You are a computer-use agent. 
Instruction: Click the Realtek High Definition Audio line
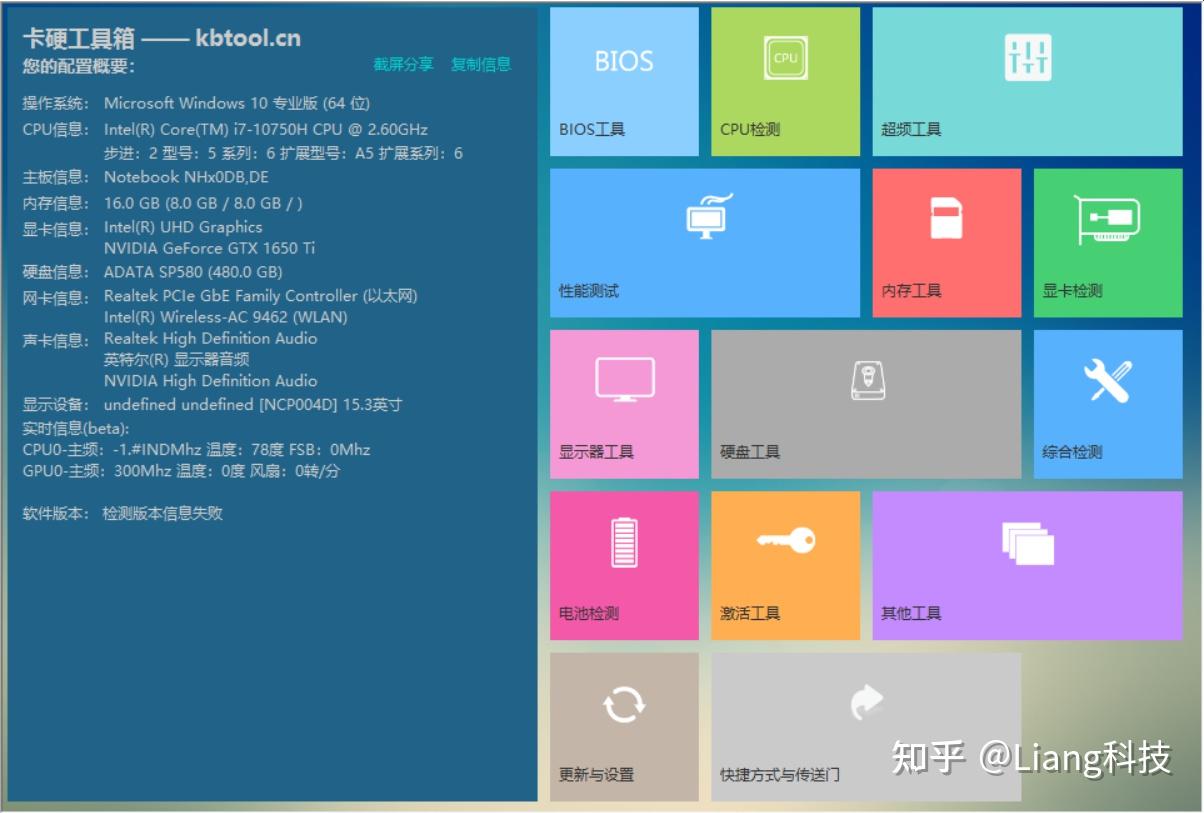click(211, 338)
